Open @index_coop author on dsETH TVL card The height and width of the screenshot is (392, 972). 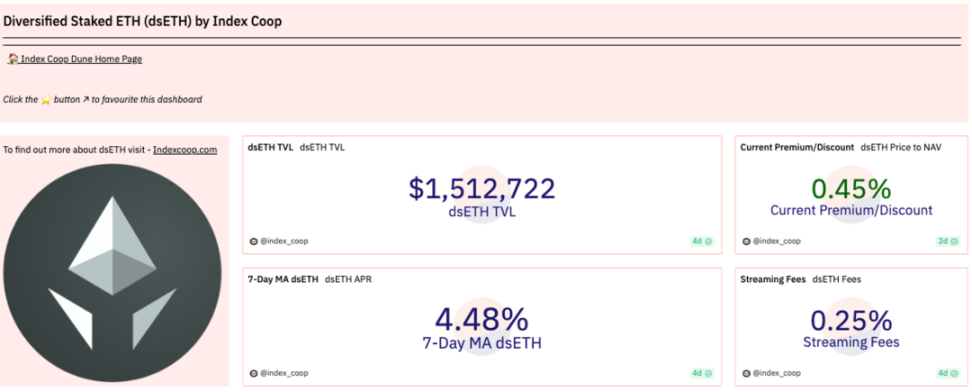click(x=278, y=241)
